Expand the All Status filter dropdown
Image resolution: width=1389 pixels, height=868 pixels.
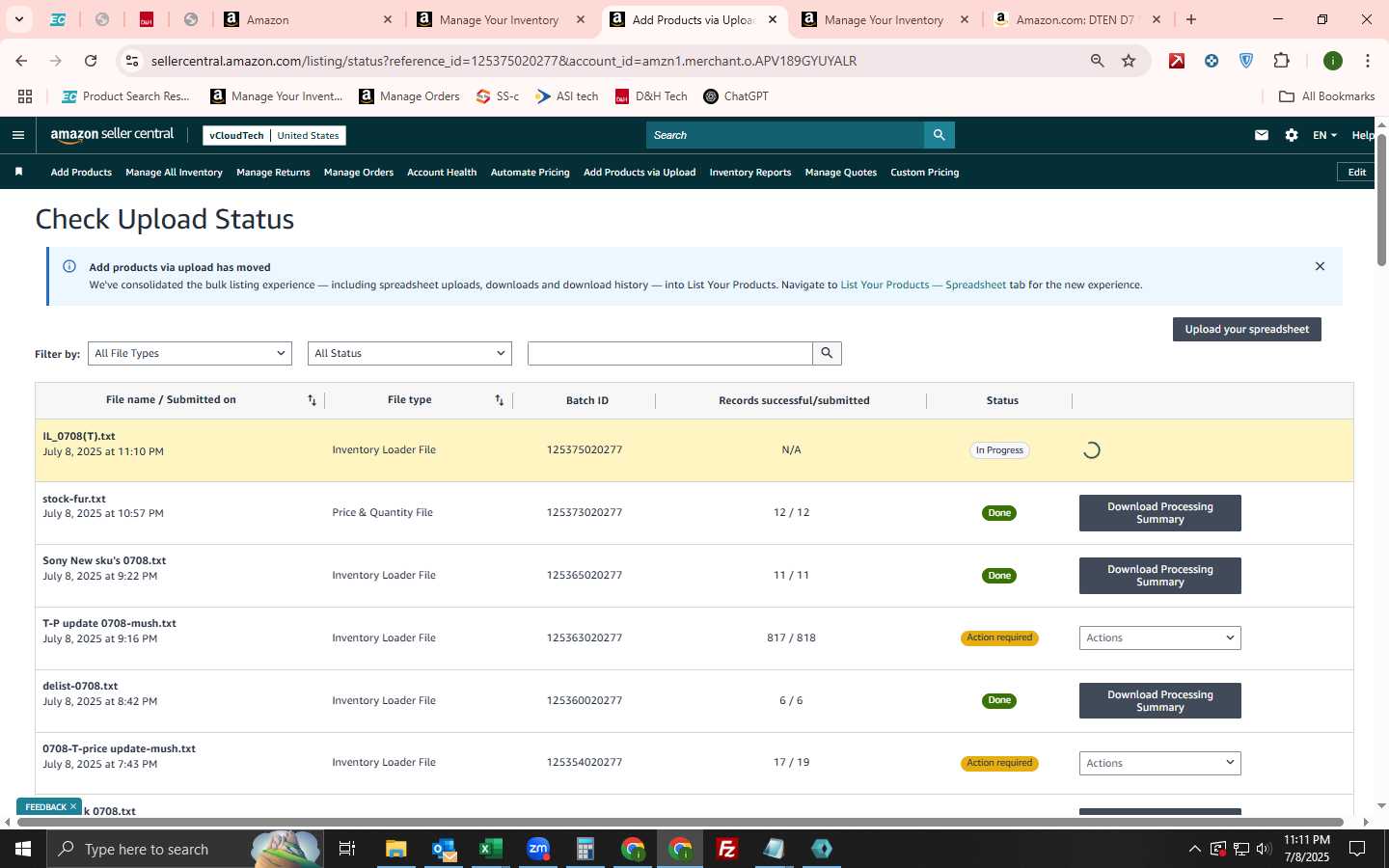pos(410,353)
